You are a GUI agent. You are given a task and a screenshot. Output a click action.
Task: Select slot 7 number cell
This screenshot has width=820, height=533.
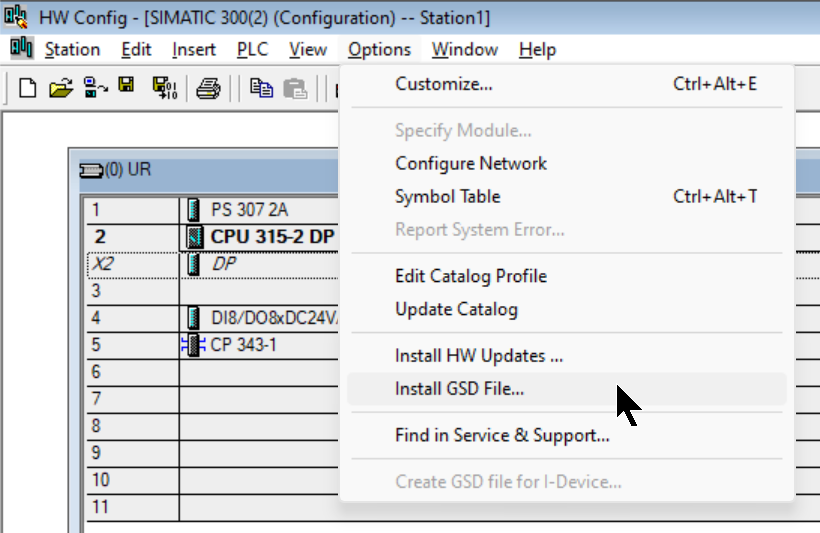click(x=132, y=399)
